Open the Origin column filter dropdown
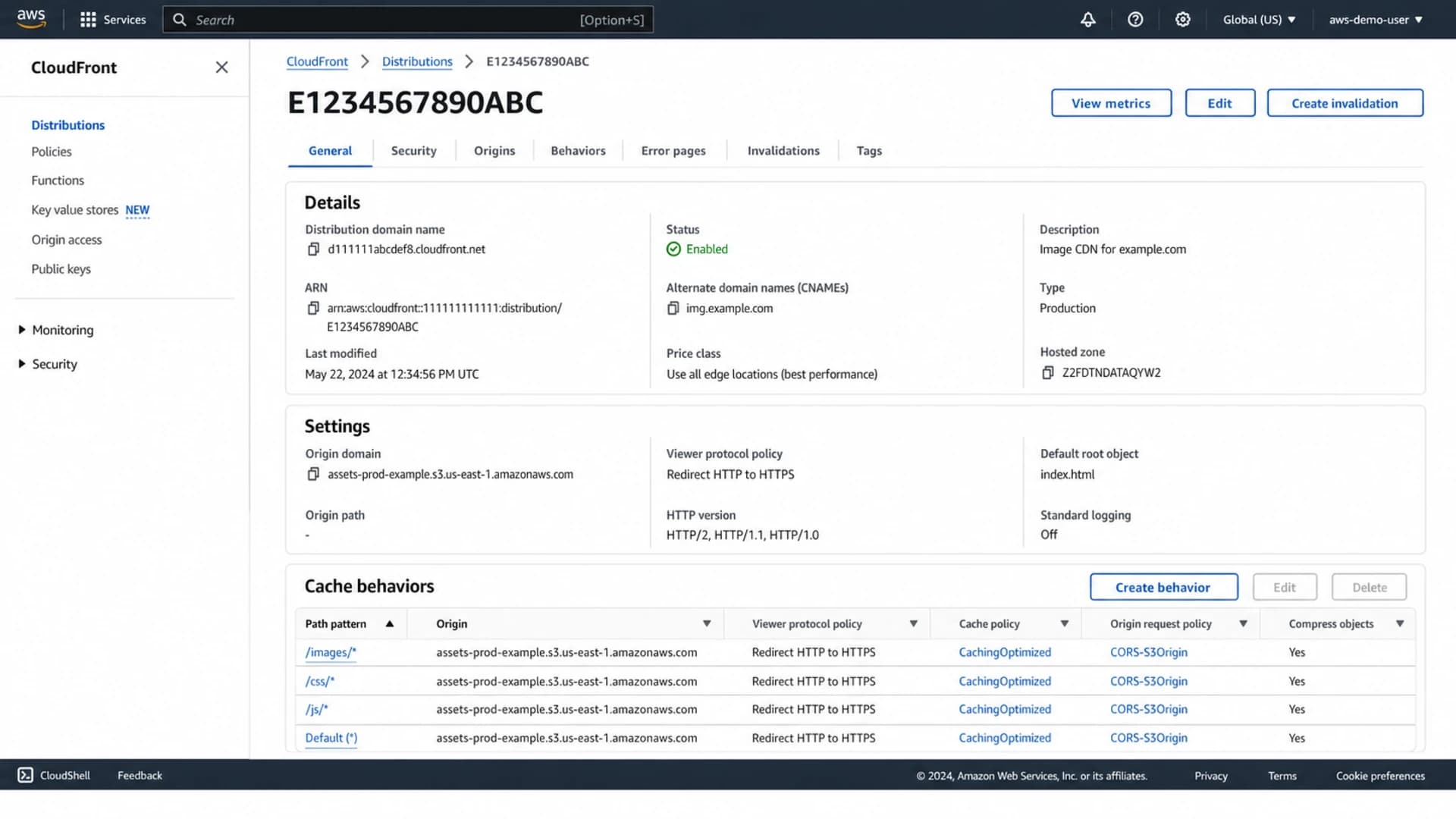 [x=707, y=624]
